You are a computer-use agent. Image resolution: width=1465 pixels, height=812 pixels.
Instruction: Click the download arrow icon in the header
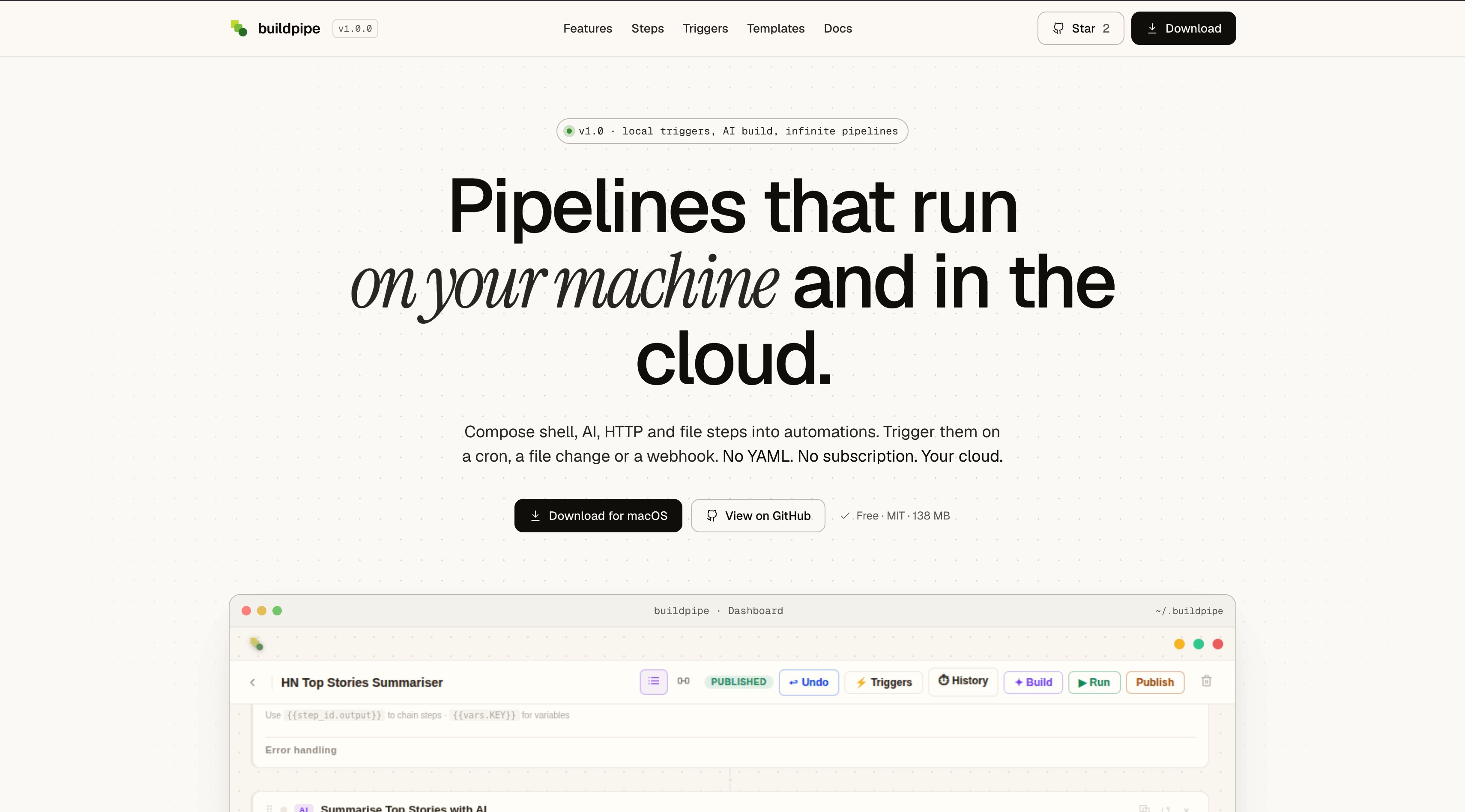[x=1151, y=28]
